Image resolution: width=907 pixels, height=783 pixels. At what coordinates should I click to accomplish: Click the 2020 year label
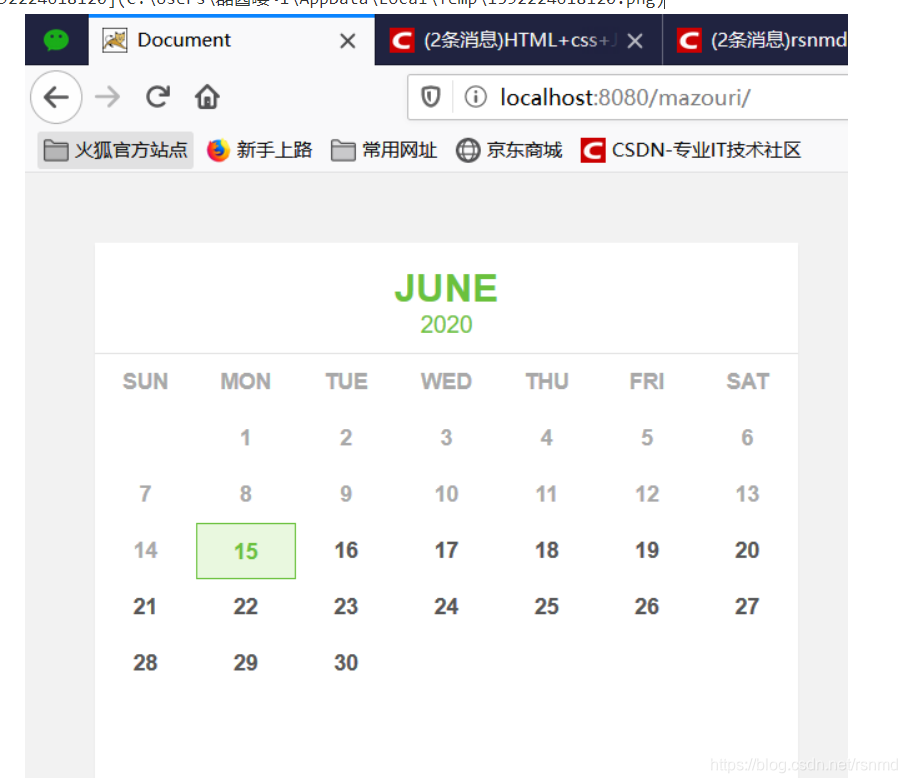(x=446, y=324)
